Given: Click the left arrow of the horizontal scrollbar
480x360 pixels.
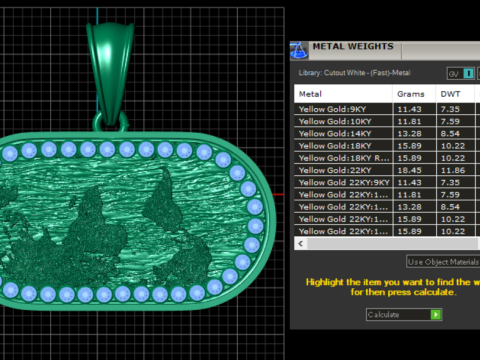Looking at the screenshot, I should (x=301, y=243).
